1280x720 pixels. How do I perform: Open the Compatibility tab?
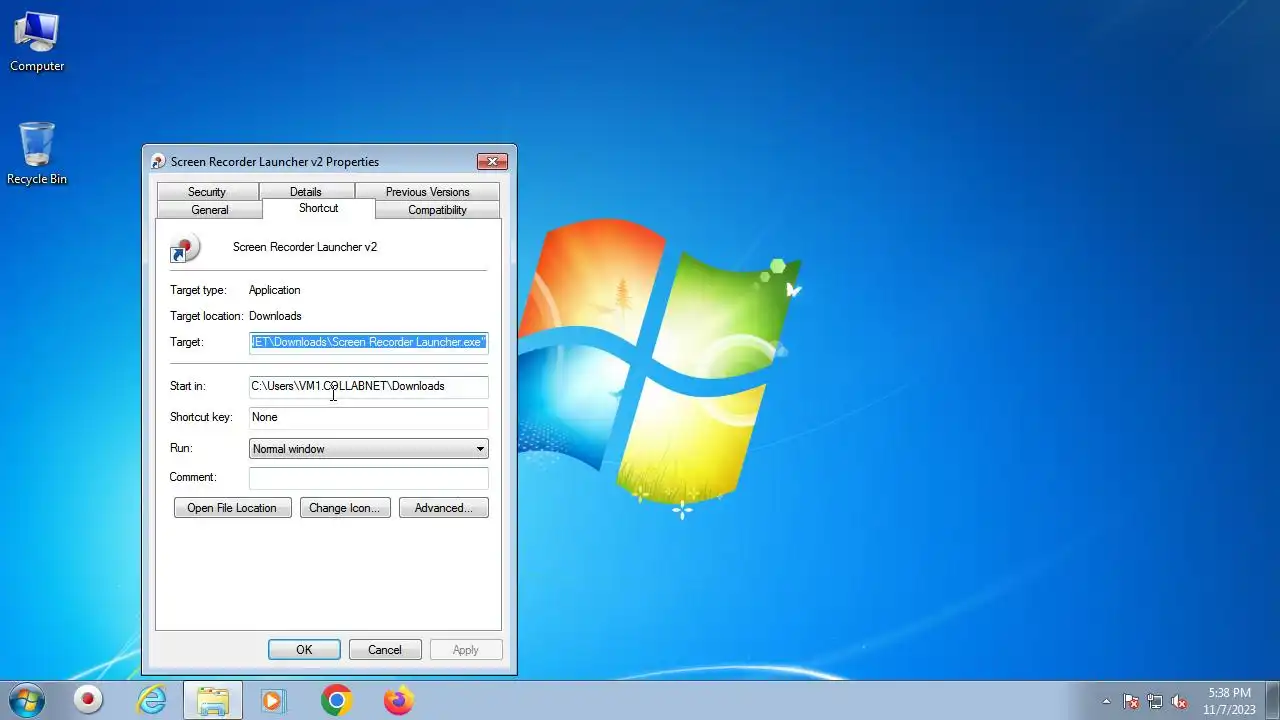point(437,210)
